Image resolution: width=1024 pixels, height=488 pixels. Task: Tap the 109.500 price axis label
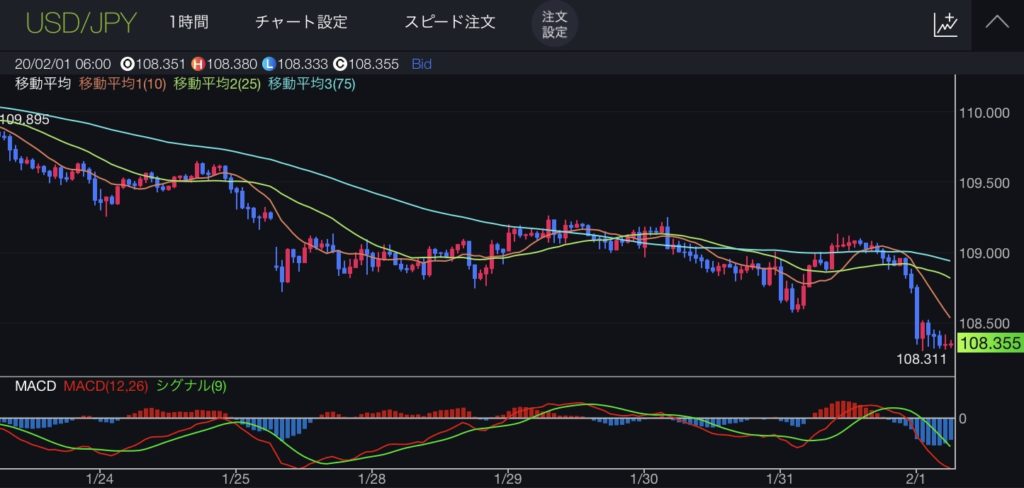pos(984,183)
